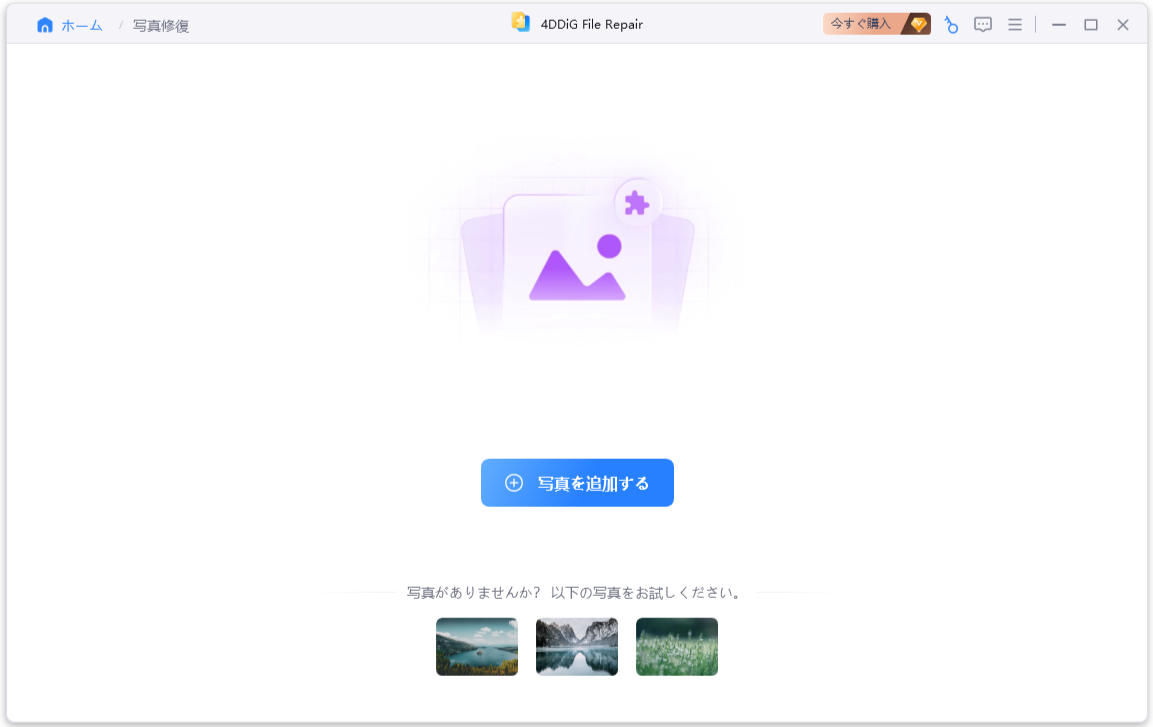1153x727 pixels.
Task: Select the home icon in the breadcrumb bar
Action: point(44,24)
